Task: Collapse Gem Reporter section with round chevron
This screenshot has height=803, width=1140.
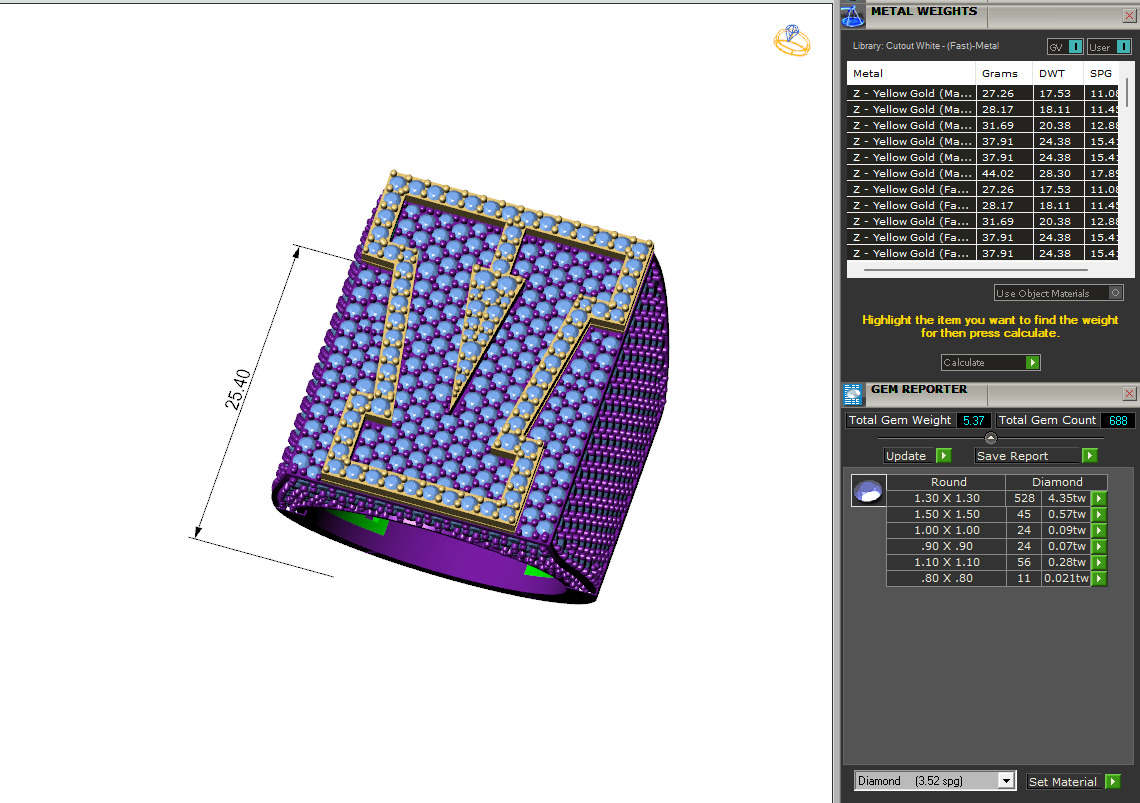Action: click(x=990, y=438)
